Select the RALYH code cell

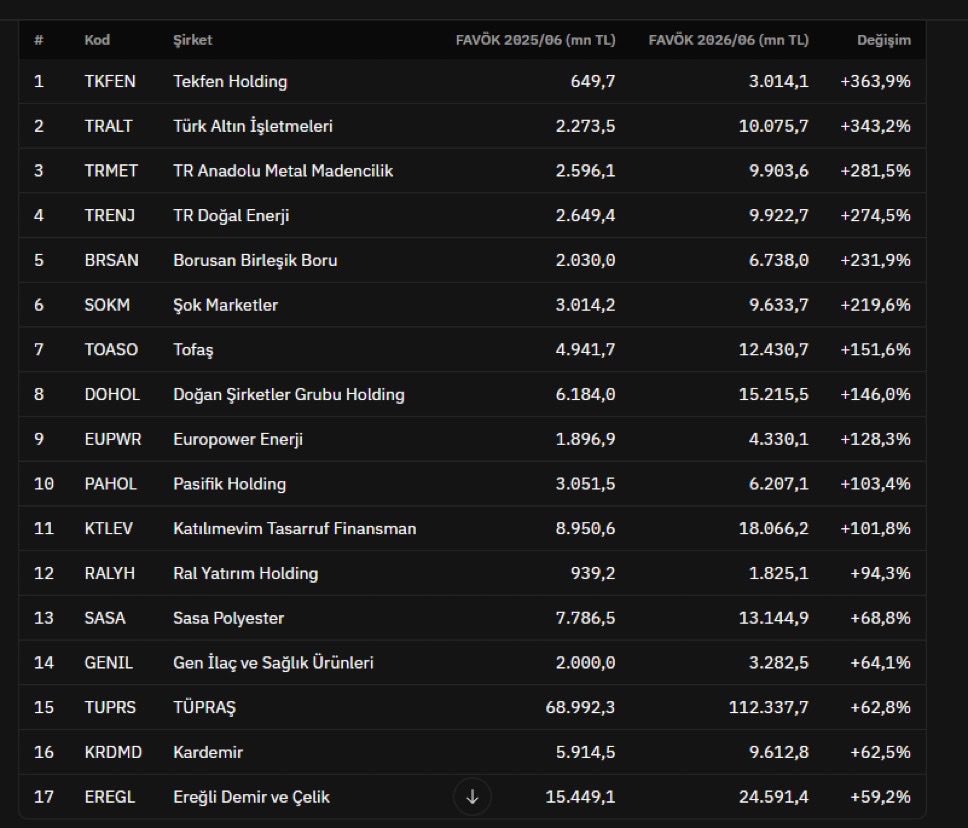pos(110,573)
